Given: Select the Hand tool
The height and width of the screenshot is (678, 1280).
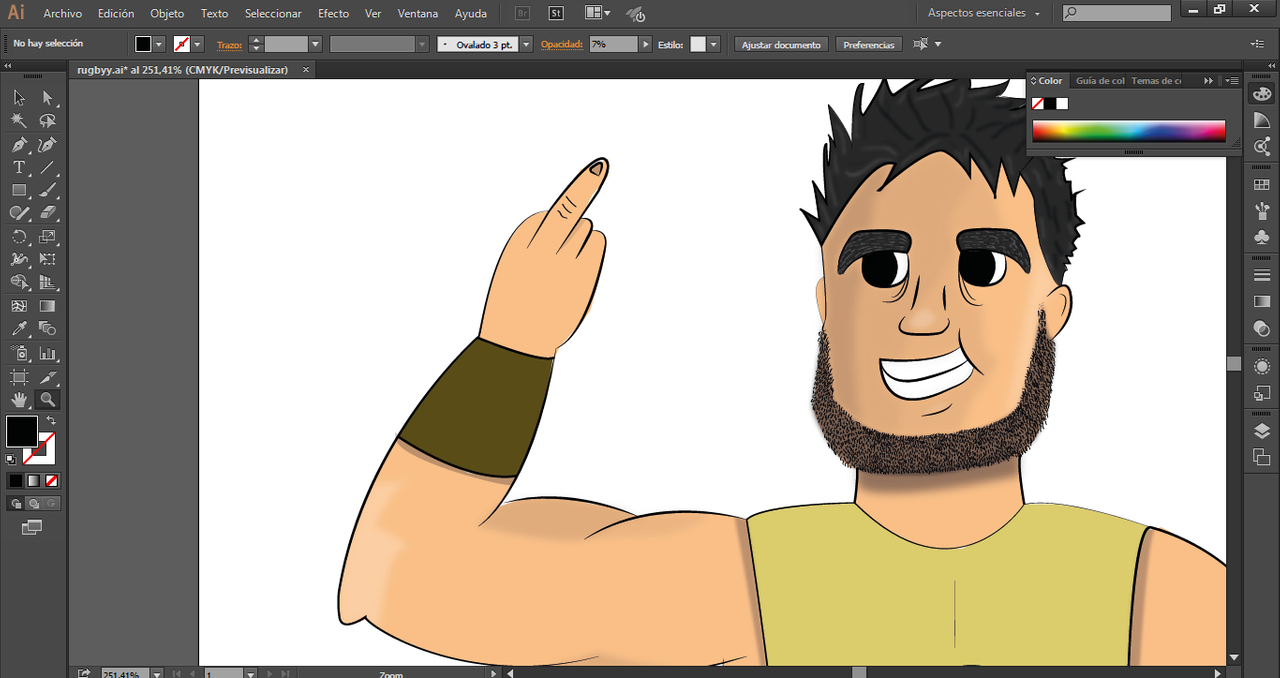Looking at the screenshot, I should 19,399.
